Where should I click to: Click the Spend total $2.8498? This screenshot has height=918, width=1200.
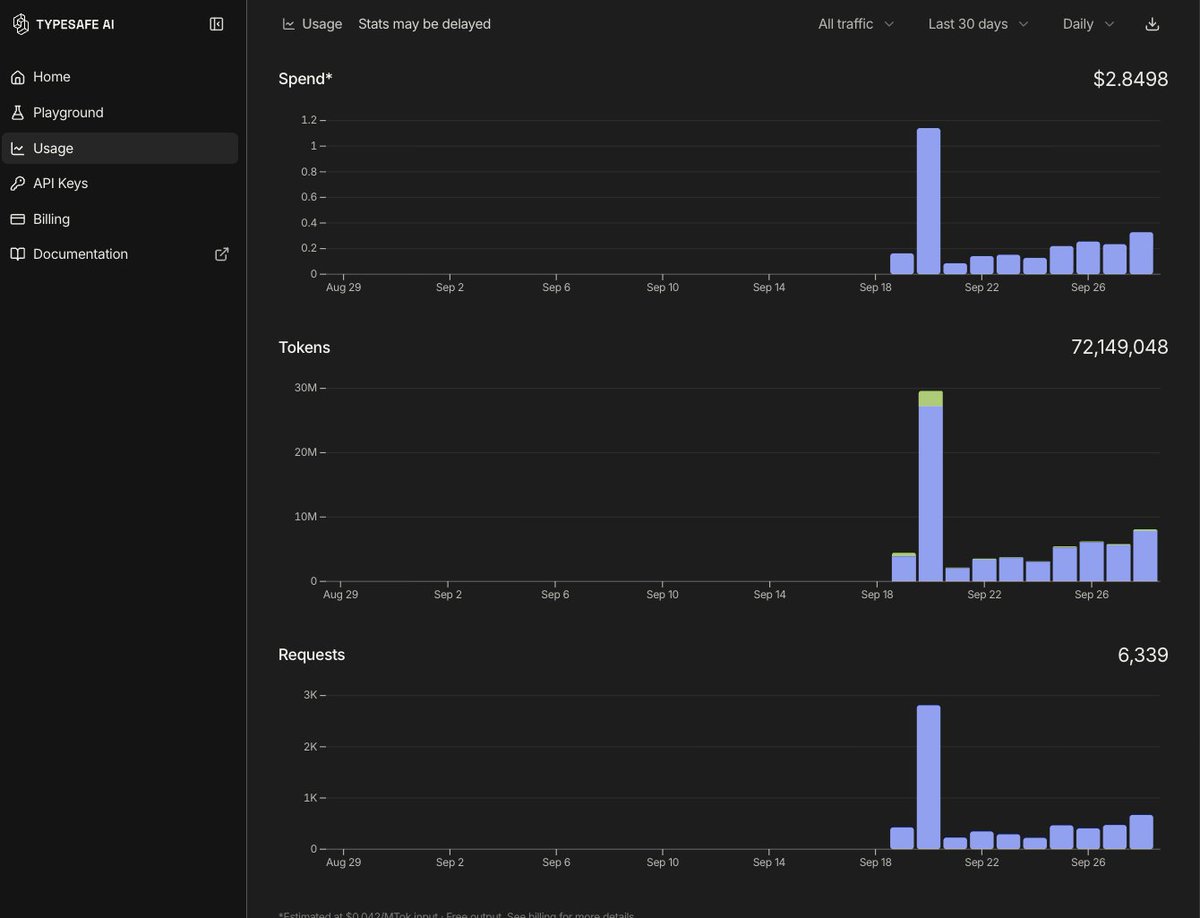pos(1130,79)
